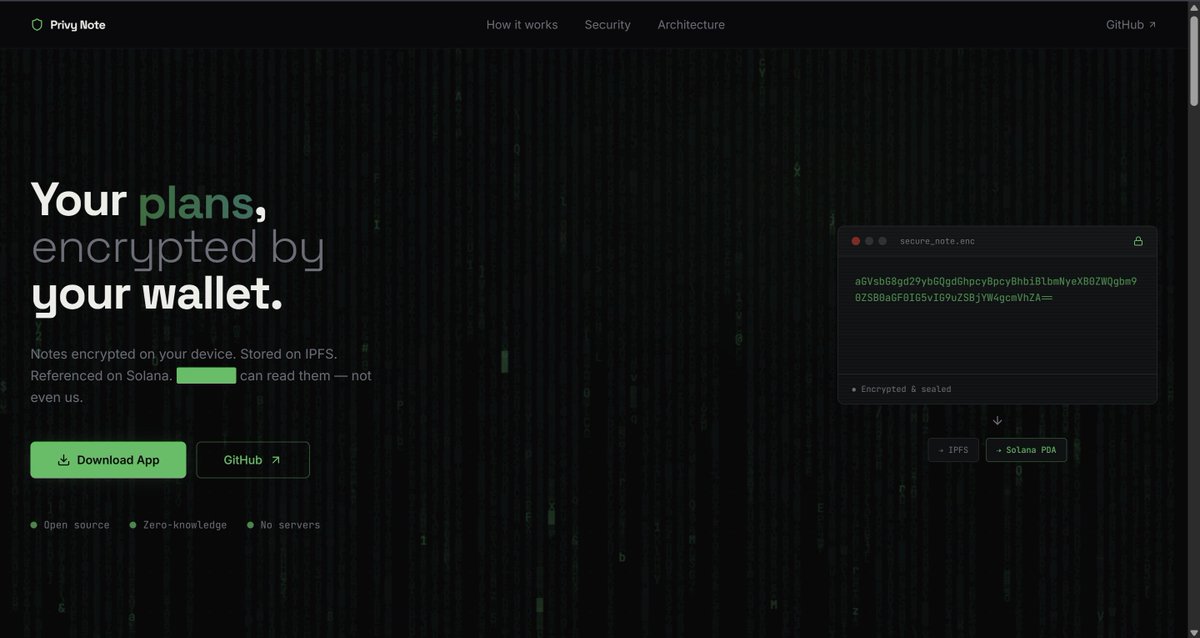The image size is (1200, 638).
Task: Click the green highlighted word in description
Action: coord(206,376)
